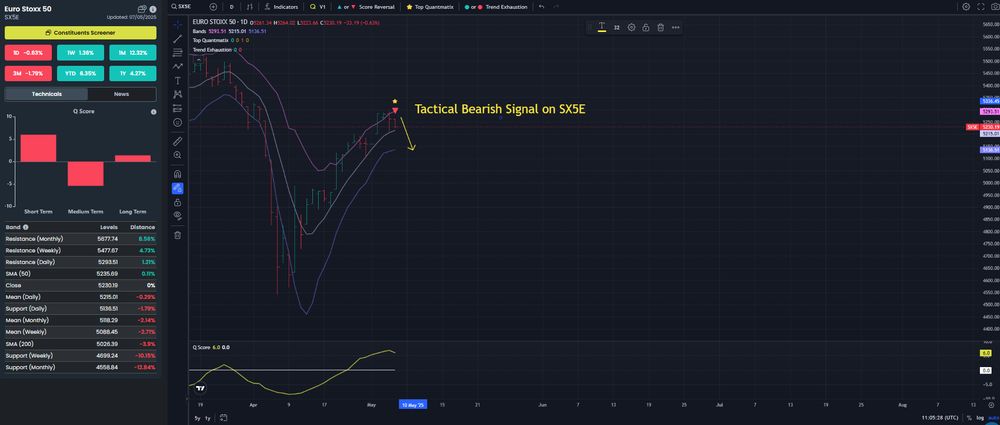Viewport: 1000px width, 425px height.
Task: Click the Trend Exhaustion toolbar item
Action: 496,6
